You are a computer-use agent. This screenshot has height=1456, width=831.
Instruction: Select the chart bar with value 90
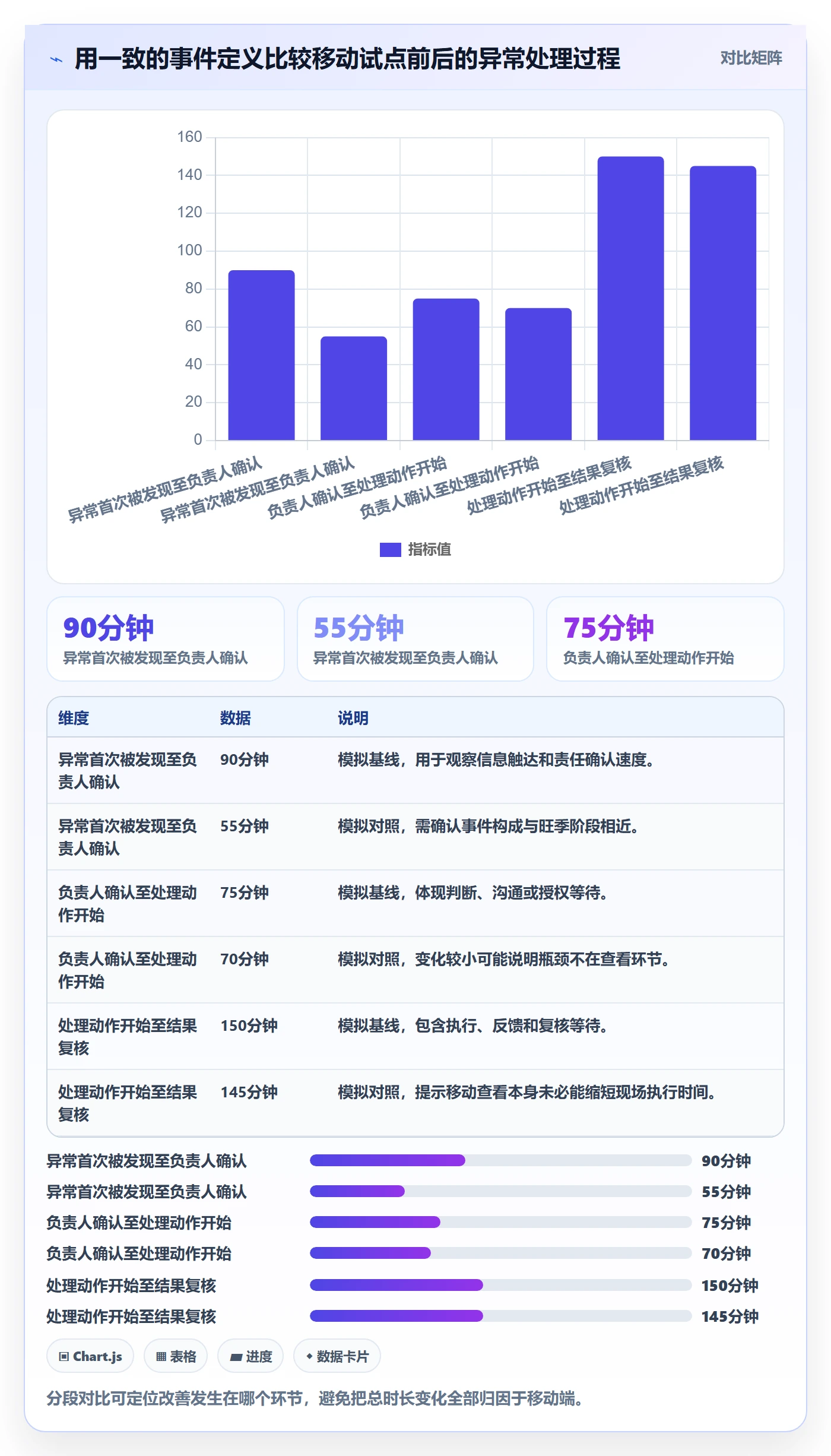[x=261, y=355]
